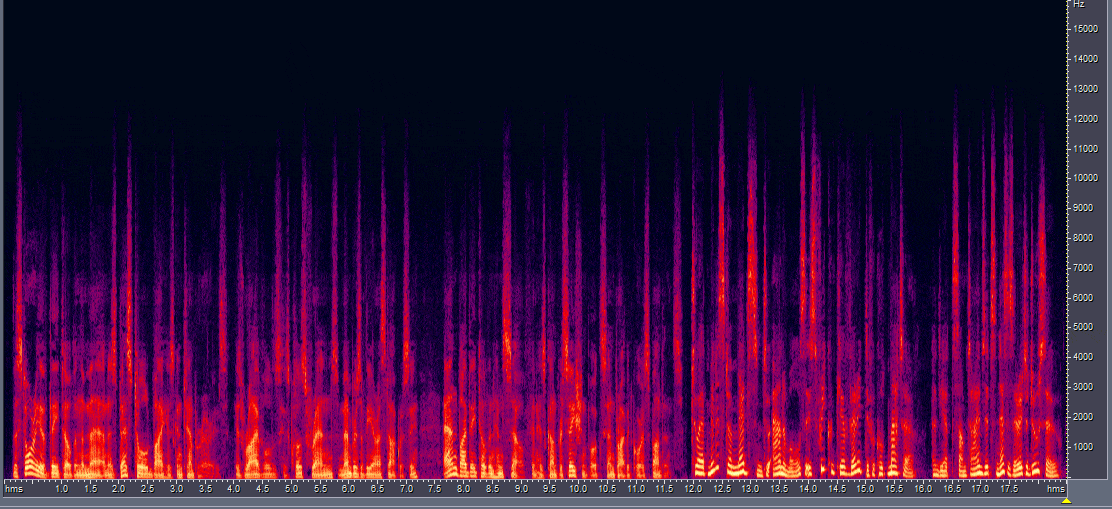Image resolution: width=1112 pixels, height=509 pixels.
Task: Click the 8.5 mark on time ruler
Action: pos(492,489)
